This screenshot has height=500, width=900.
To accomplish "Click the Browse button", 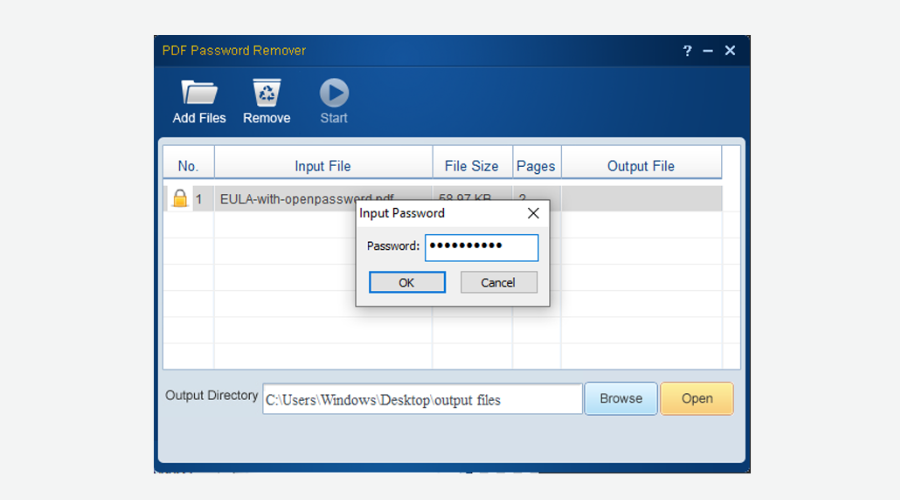I will 620,398.
